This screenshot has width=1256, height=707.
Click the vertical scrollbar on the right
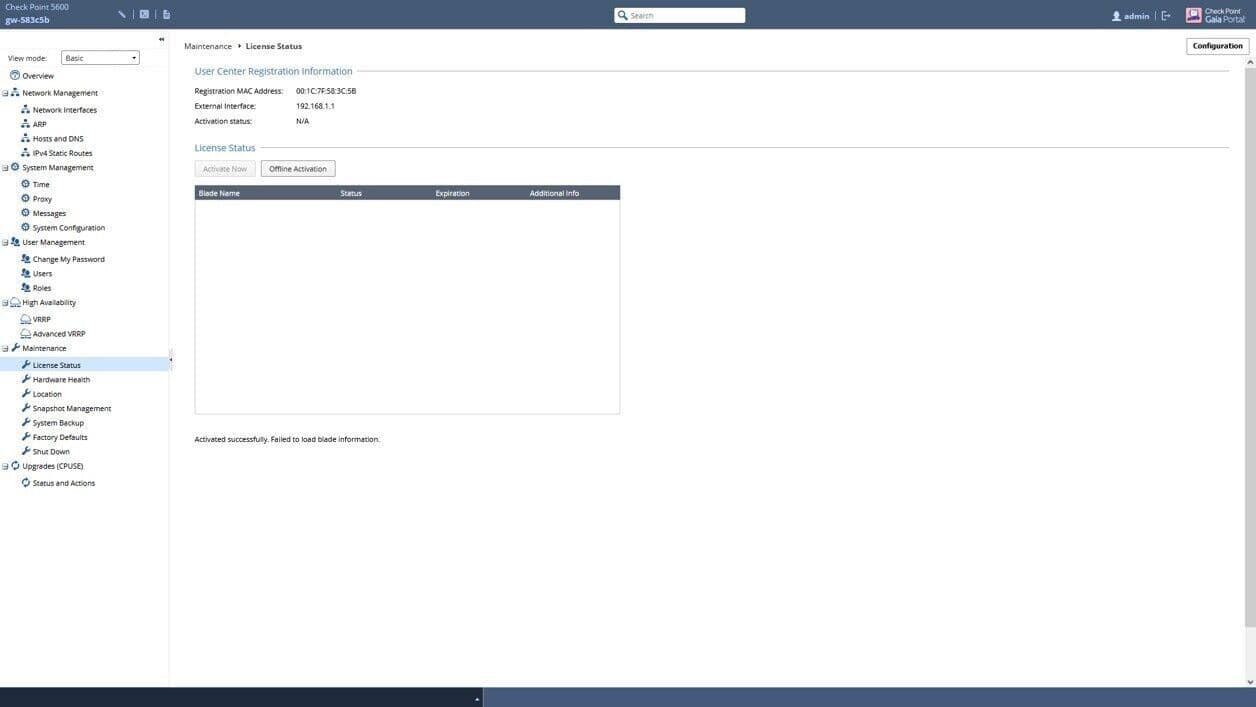1249,340
